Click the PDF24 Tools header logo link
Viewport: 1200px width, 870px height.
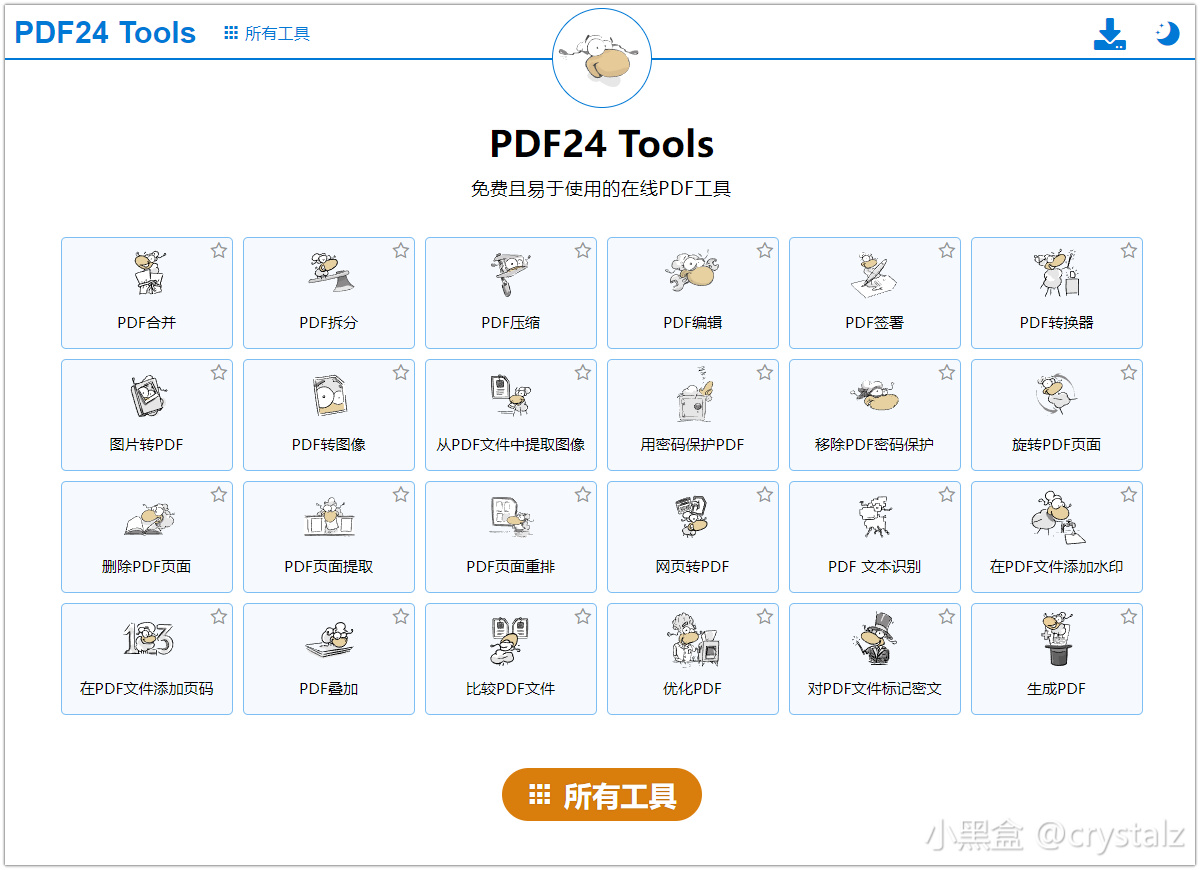[105, 32]
